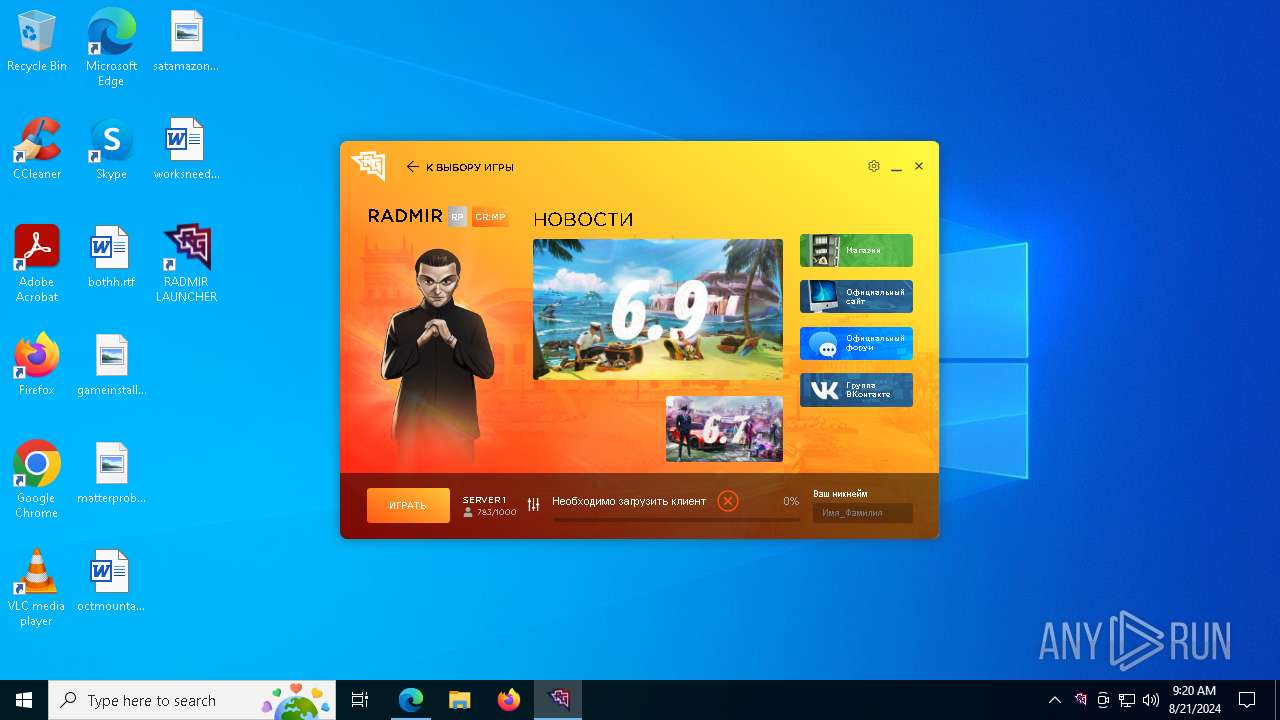Select octmounta Word document icon
This screenshot has height=720, width=1280.
[x=111, y=581]
